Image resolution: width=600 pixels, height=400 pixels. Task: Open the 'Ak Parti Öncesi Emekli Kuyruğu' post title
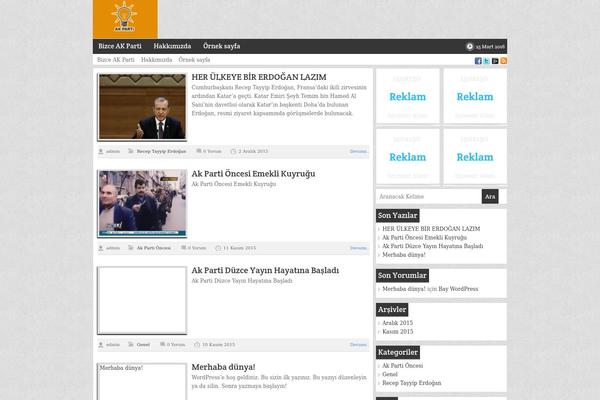click(x=253, y=174)
